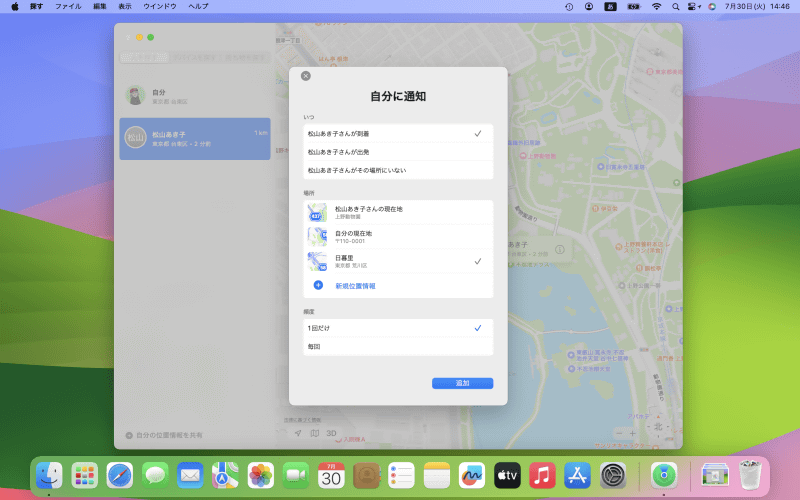Open Find My from the Dock
The image size is (800, 500).
click(x=664, y=476)
